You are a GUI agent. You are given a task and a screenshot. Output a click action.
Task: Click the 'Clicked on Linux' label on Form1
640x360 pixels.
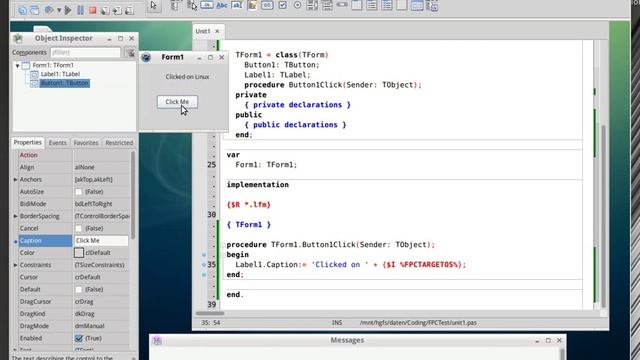(x=187, y=77)
